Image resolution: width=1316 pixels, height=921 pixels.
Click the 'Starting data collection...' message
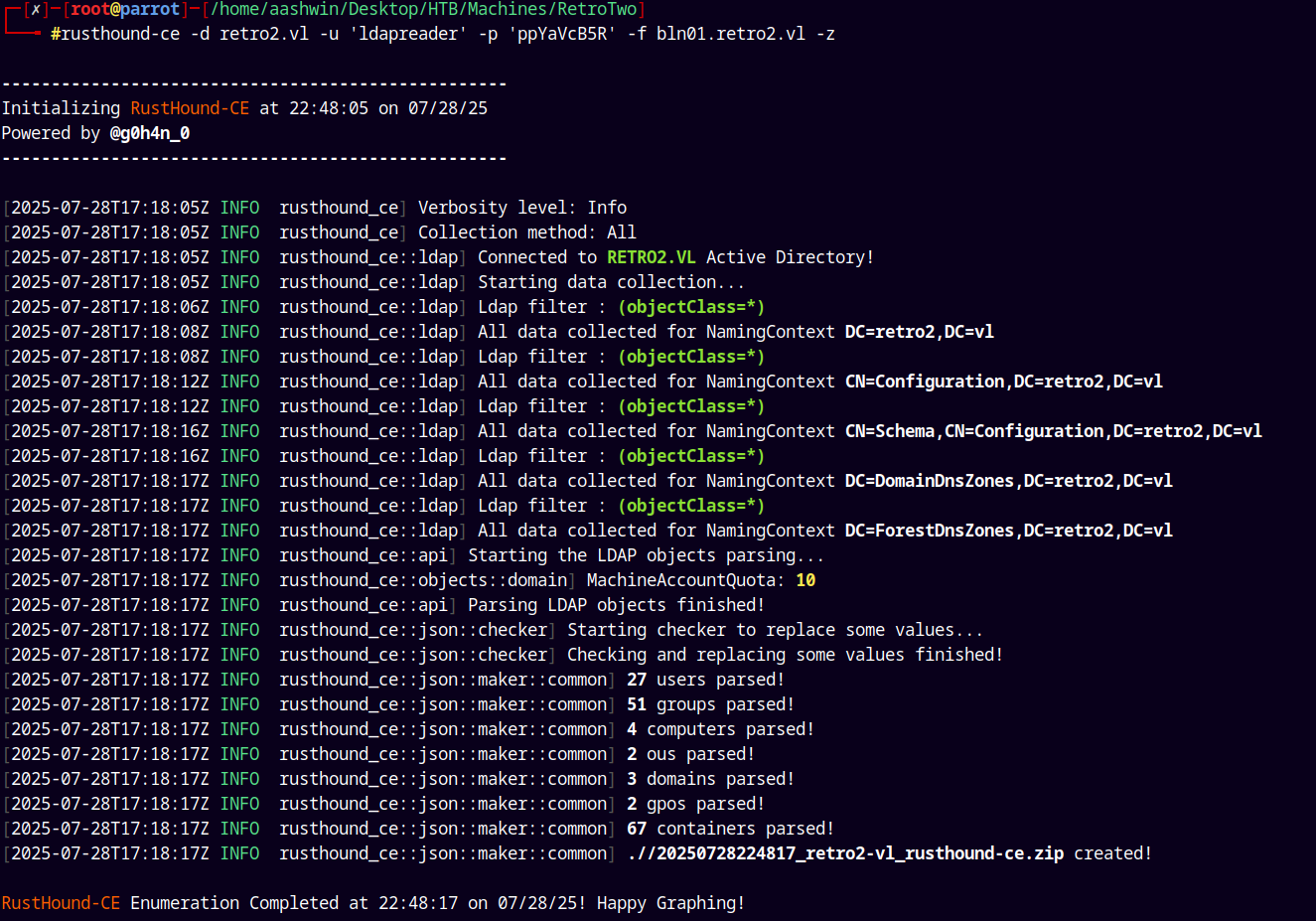tap(612, 282)
